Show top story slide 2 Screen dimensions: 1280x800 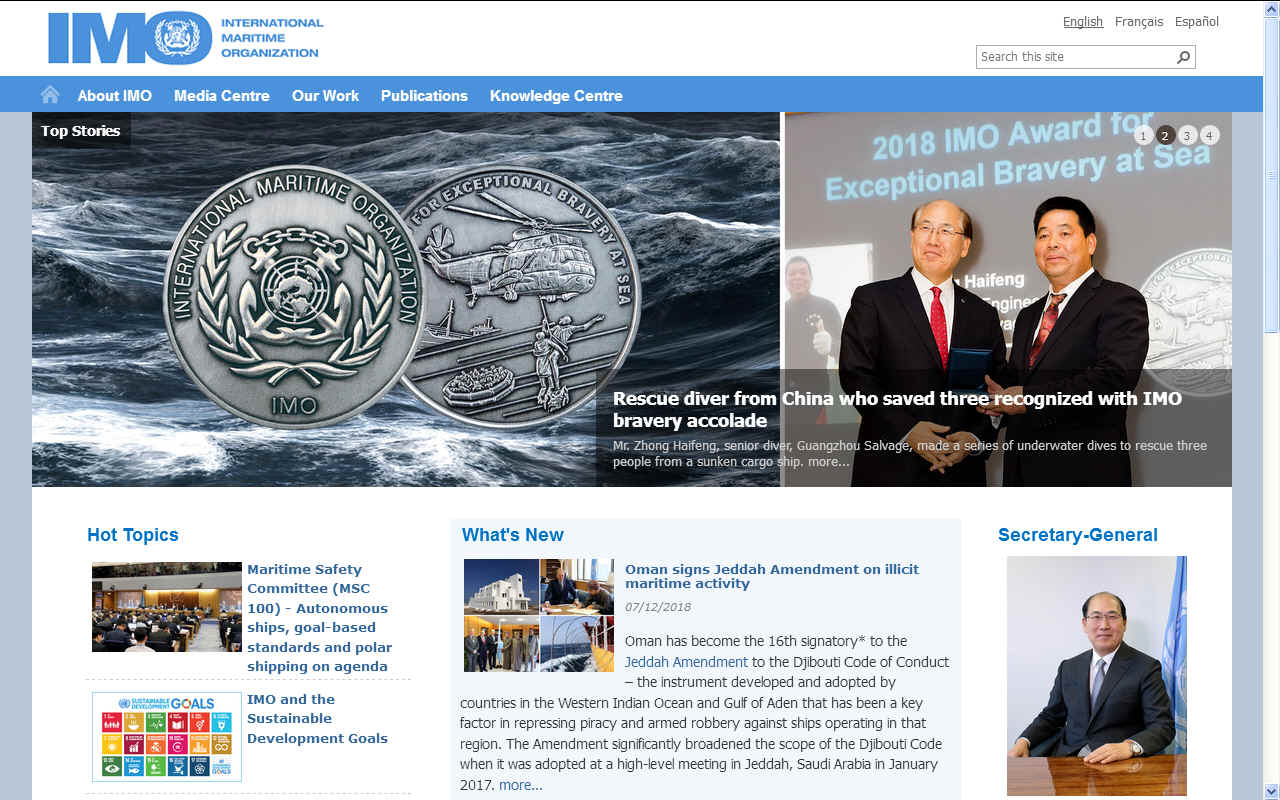[x=1165, y=135]
